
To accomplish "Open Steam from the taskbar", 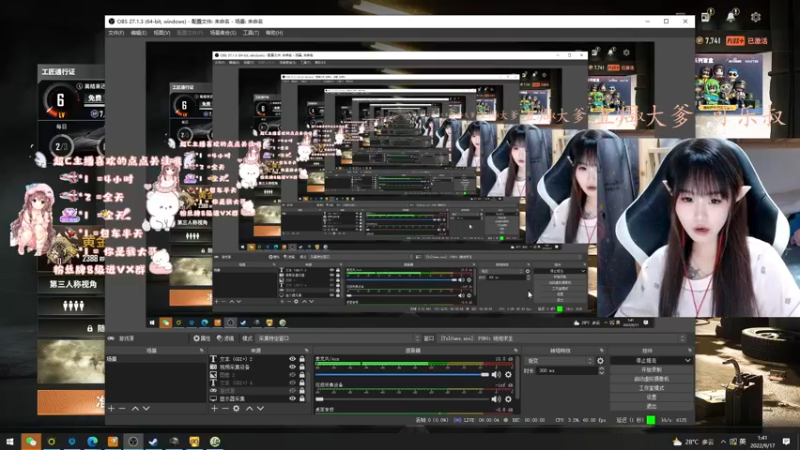I will coord(153,441).
